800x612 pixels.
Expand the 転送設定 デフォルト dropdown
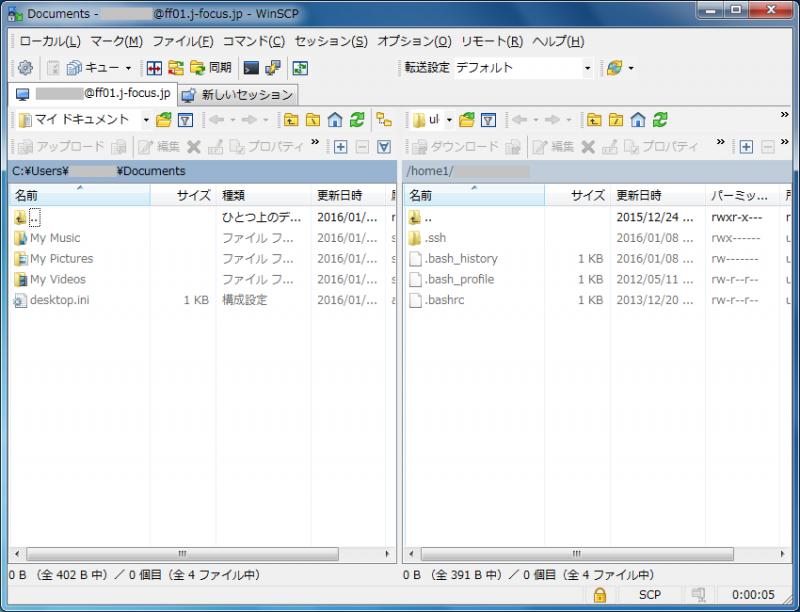(587, 68)
